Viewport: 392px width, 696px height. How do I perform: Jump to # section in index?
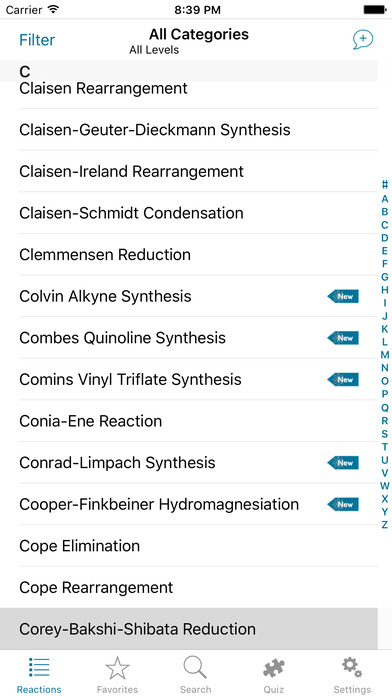(385, 185)
